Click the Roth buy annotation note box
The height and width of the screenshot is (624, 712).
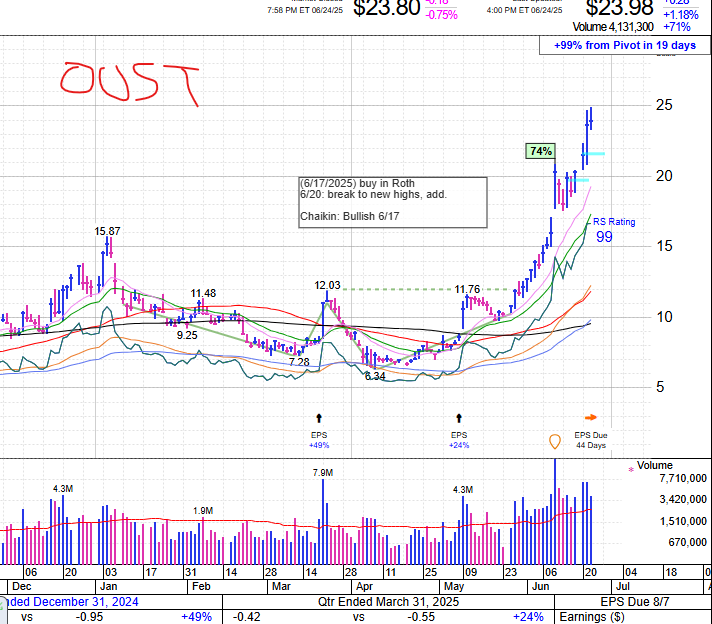[x=393, y=202]
